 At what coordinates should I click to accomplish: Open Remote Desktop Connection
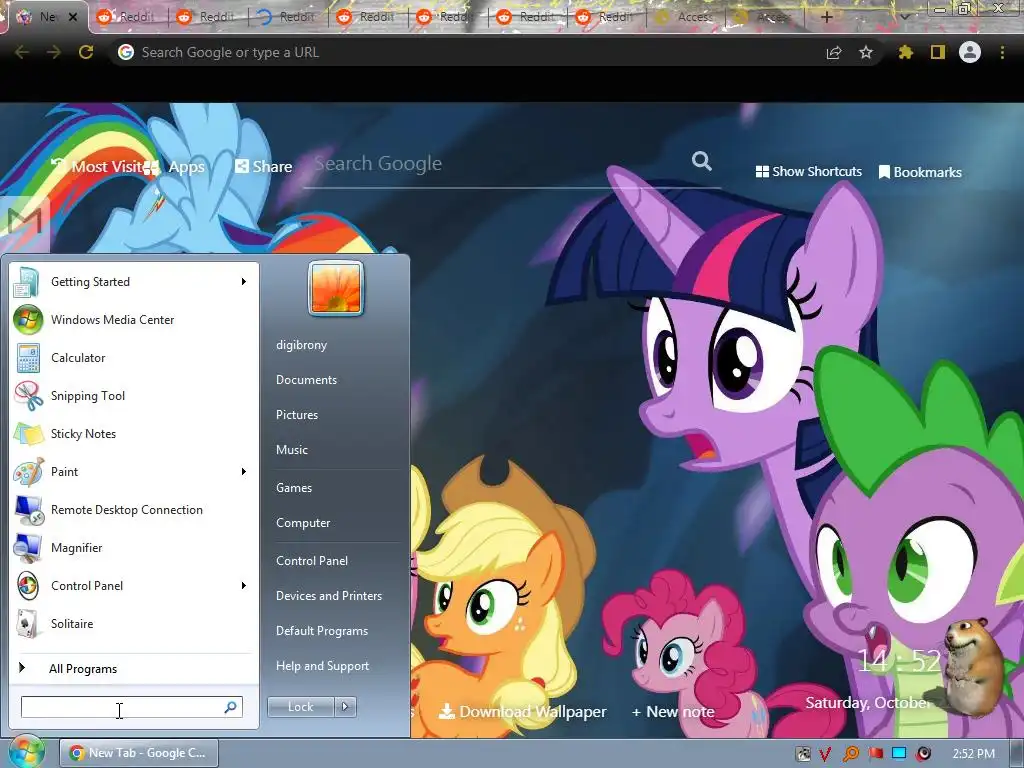134,510
